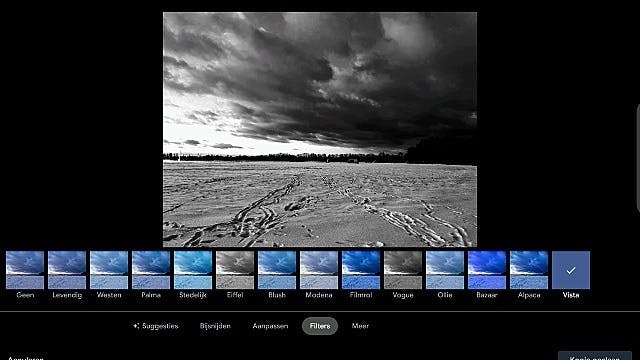The height and width of the screenshot is (360, 640).
Task: Apply the Blush filter
Action: 277,270
